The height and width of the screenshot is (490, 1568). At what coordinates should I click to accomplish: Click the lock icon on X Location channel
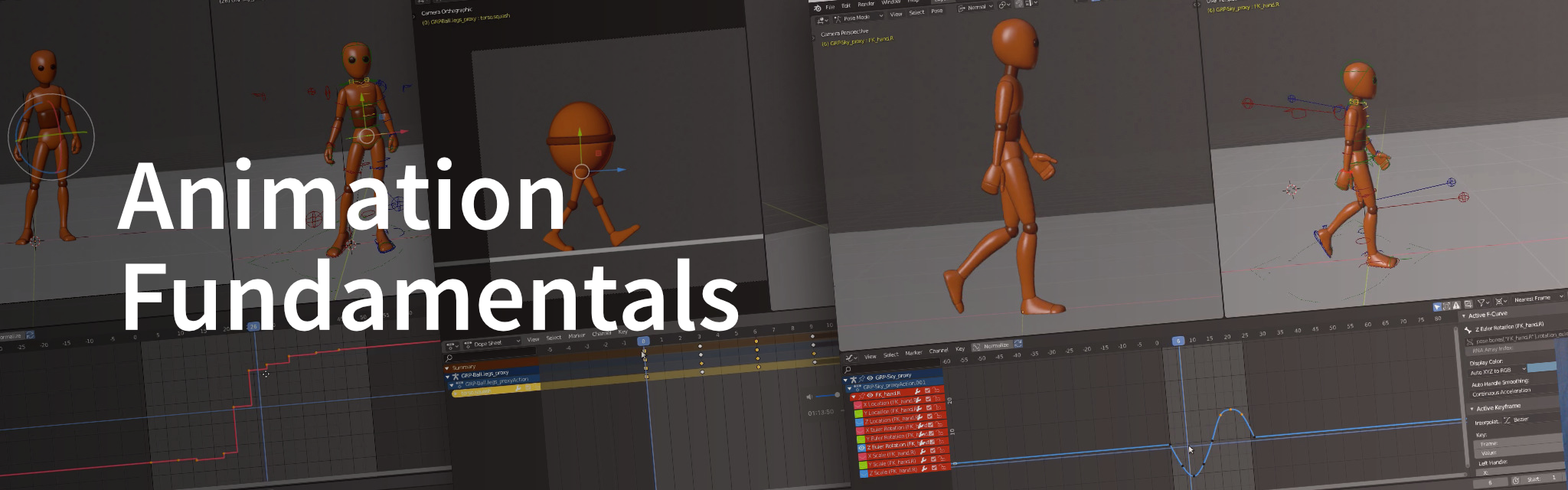coord(938,400)
